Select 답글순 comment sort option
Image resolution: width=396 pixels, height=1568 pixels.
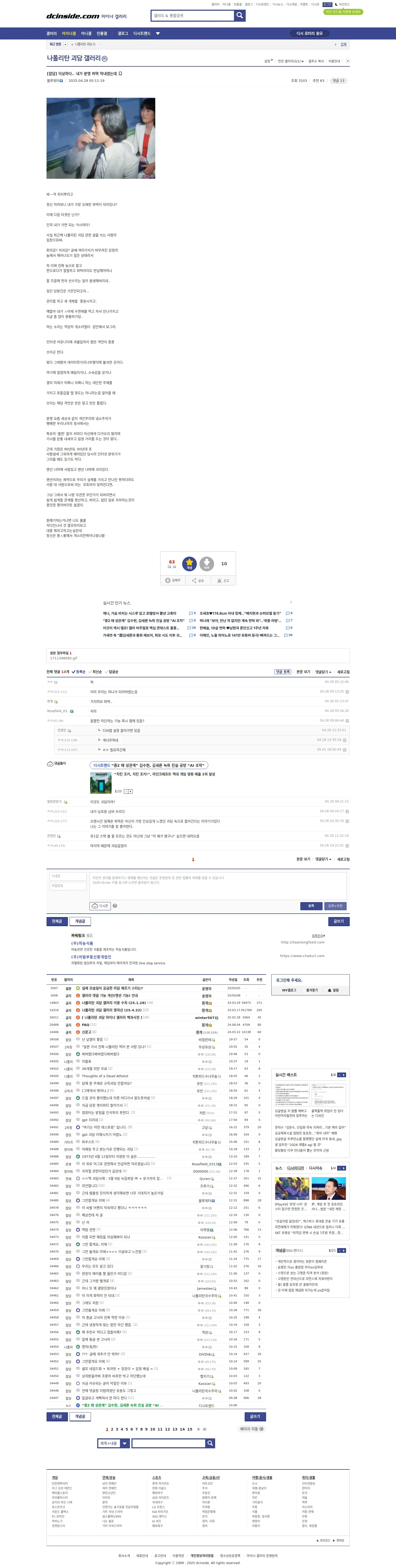click(112, 672)
